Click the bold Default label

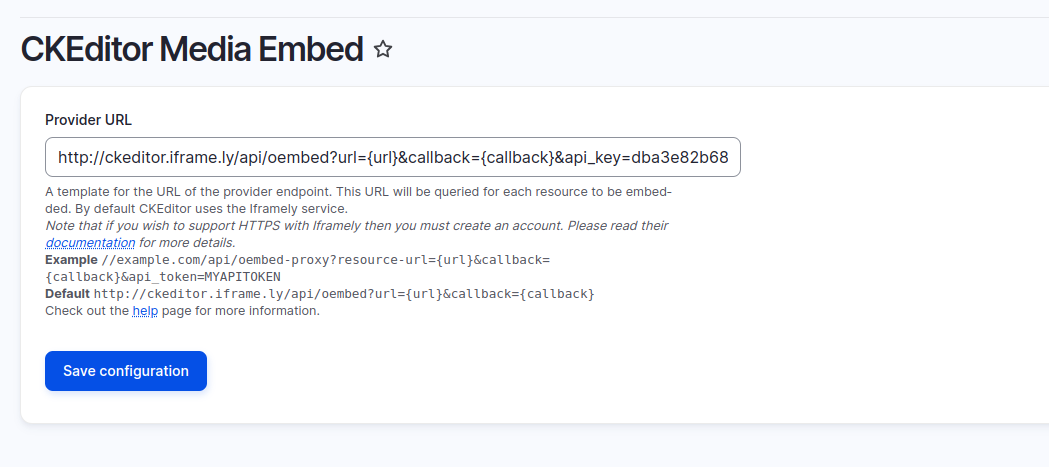pyautogui.click(x=67, y=294)
